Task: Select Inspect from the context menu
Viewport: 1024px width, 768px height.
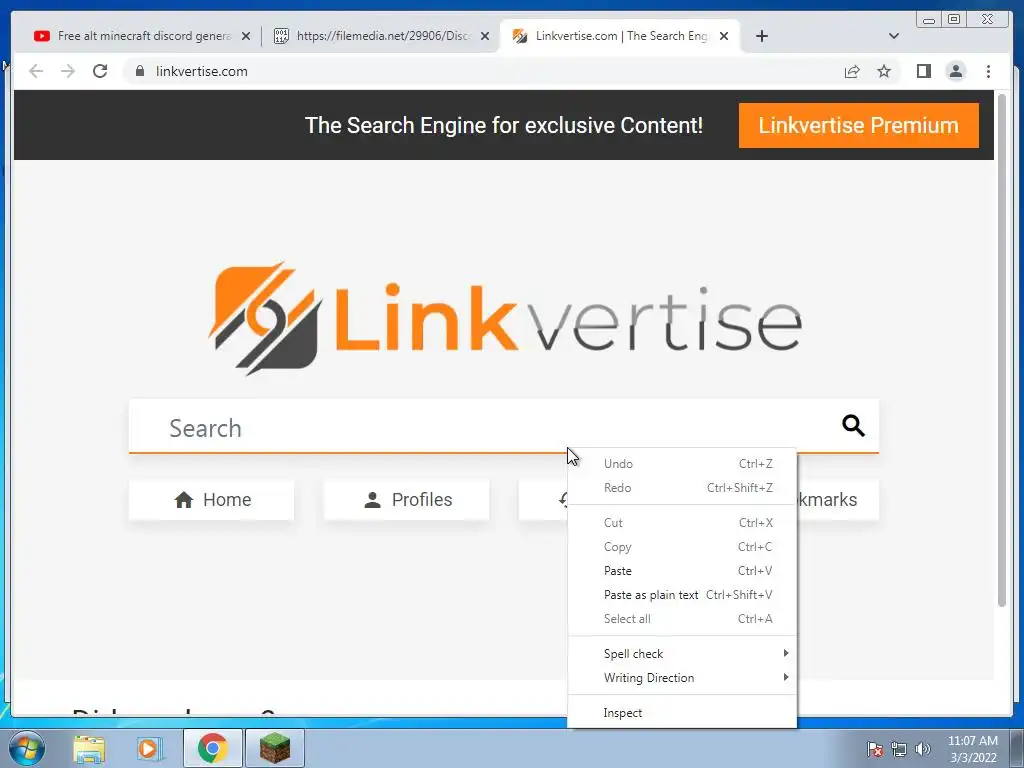Action: (x=682, y=713)
